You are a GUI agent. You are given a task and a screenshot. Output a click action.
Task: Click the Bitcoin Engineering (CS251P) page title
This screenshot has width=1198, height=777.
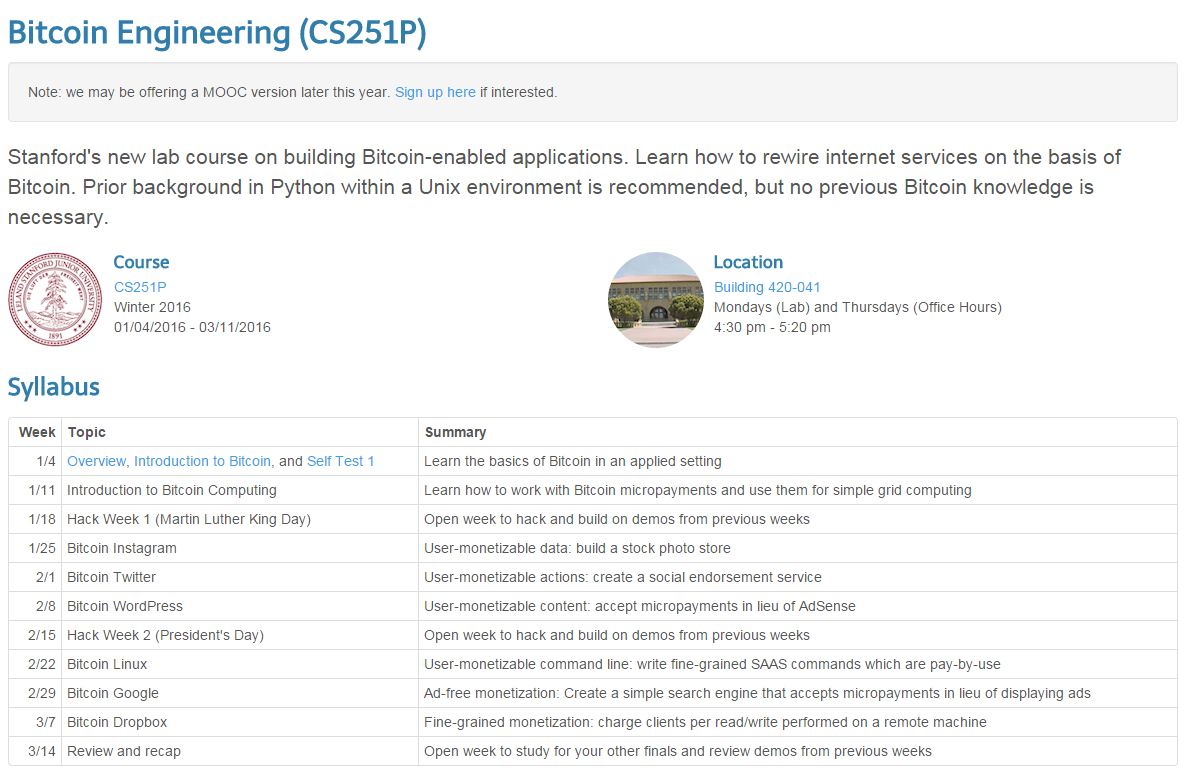tap(217, 33)
